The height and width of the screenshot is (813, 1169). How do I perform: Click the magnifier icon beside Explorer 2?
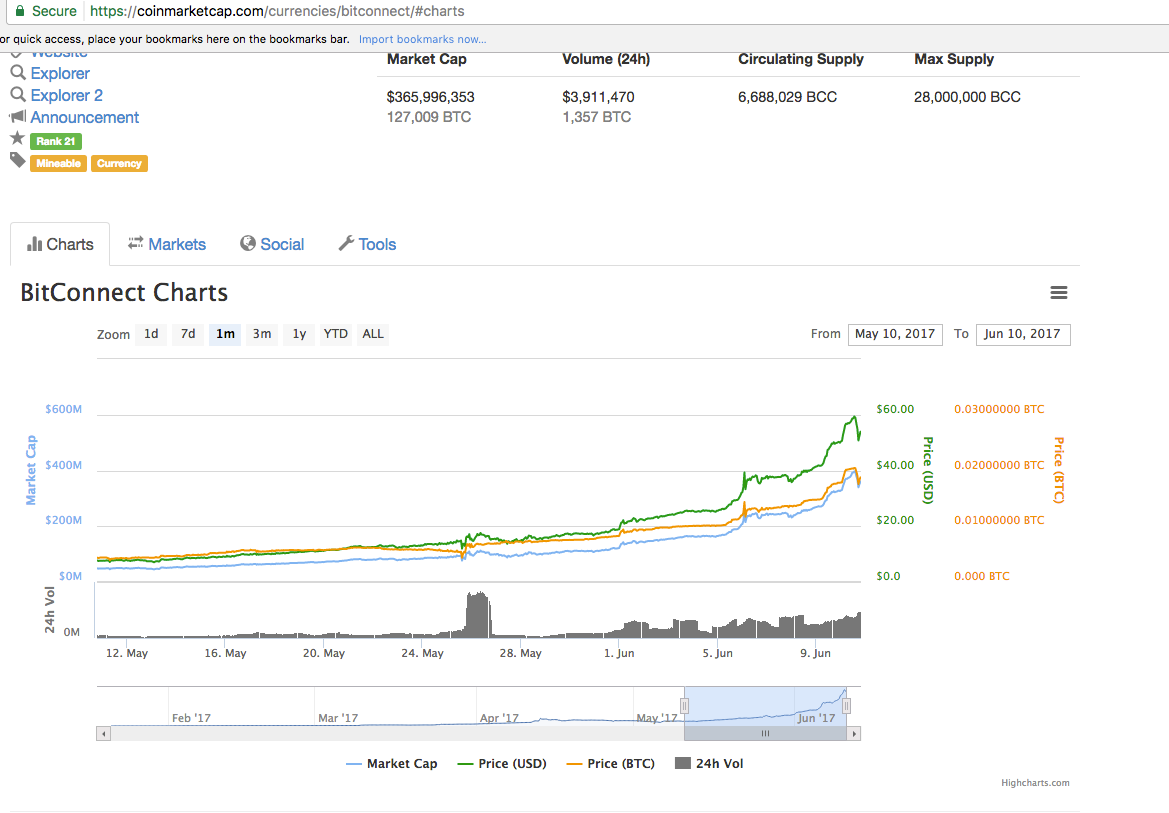click(18, 95)
